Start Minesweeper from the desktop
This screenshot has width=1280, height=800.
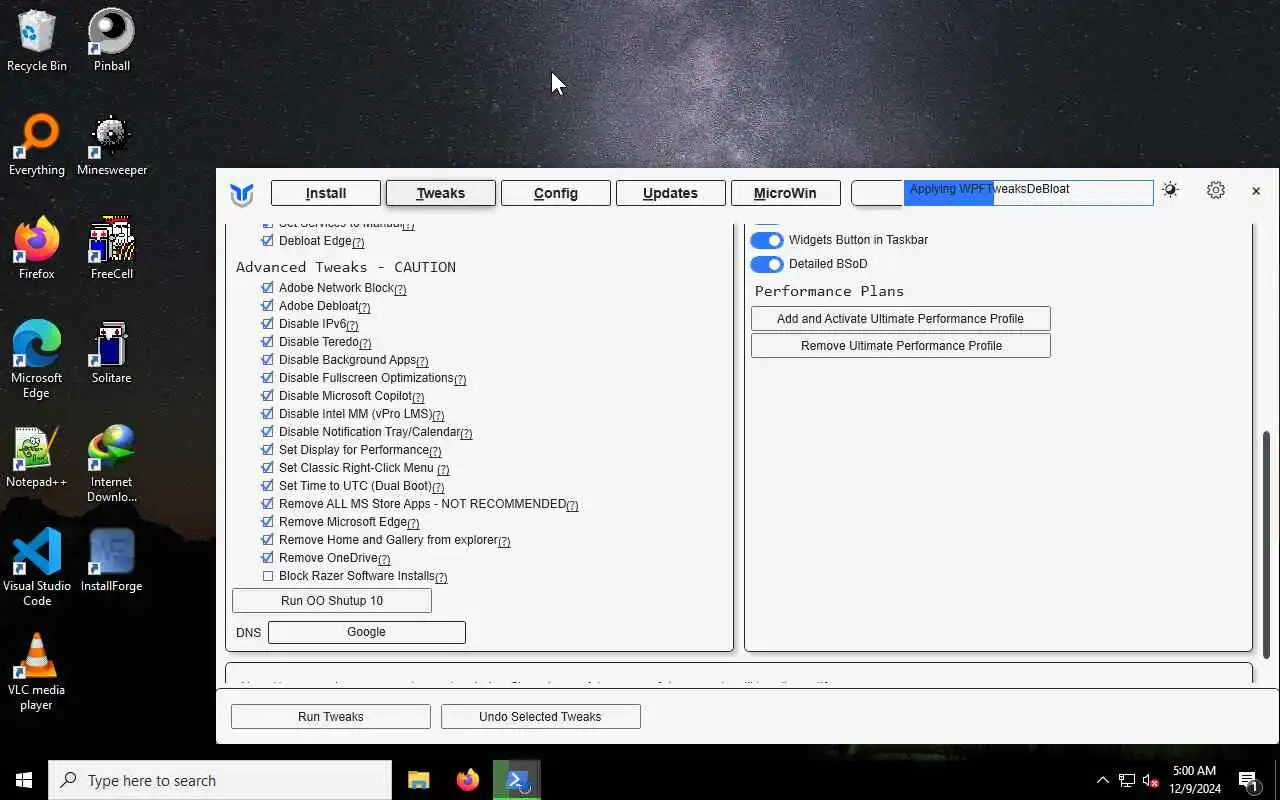pos(111,144)
